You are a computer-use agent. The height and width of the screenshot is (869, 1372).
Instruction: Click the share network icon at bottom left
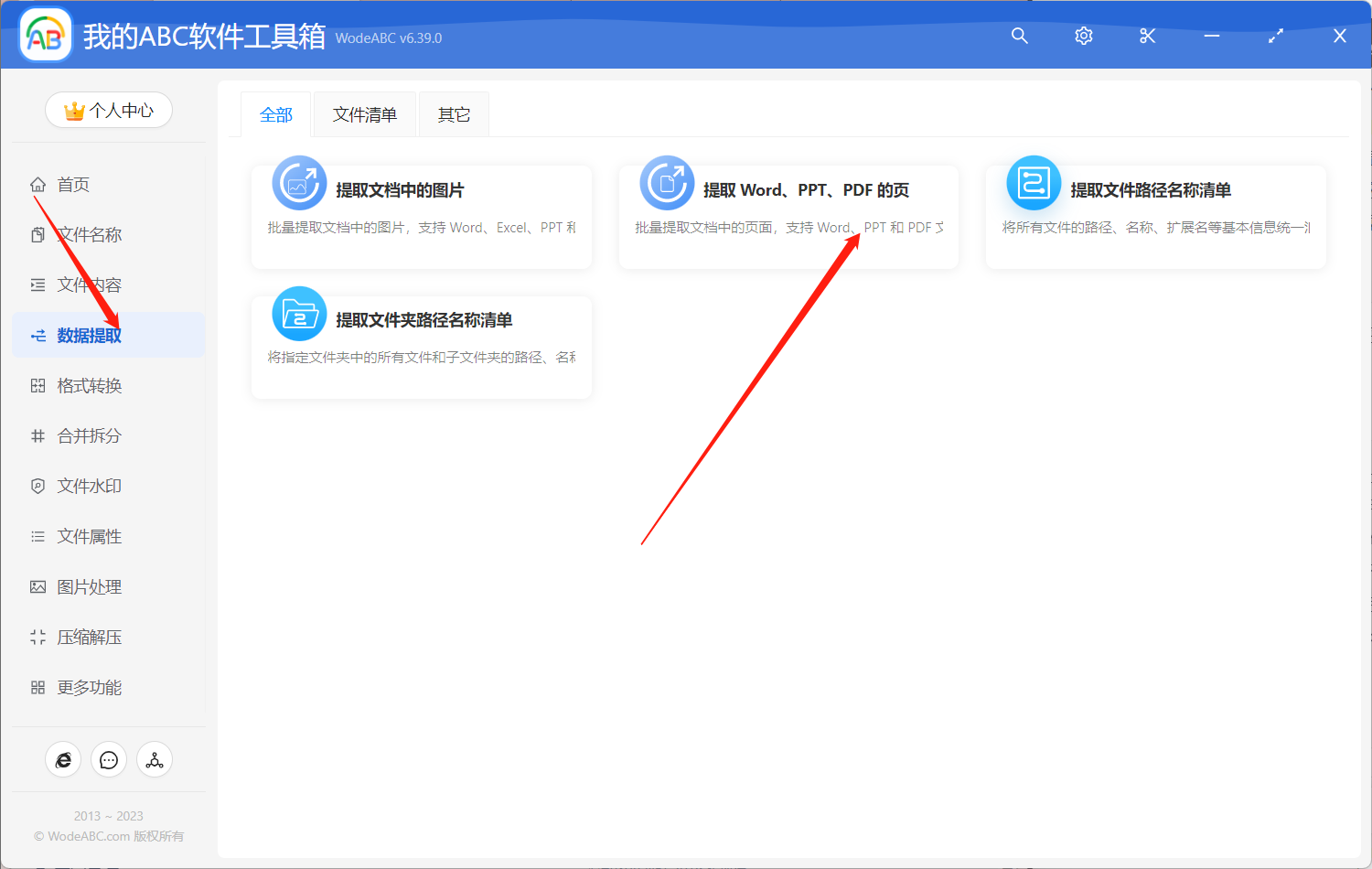pos(155,759)
